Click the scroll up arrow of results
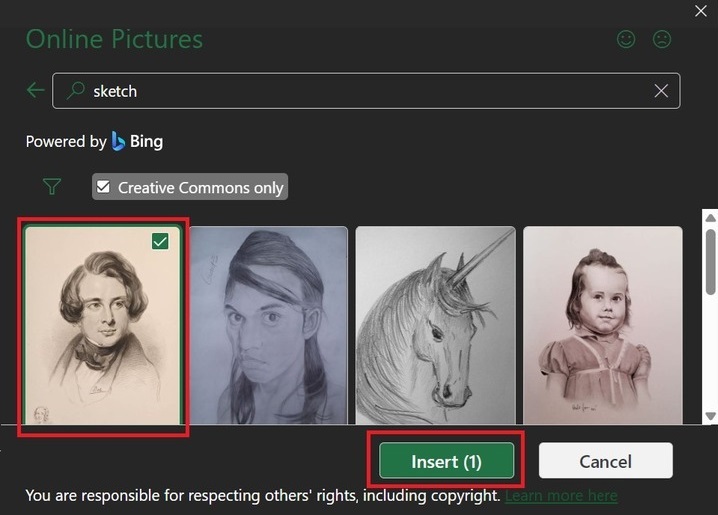 pyautogui.click(x=709, y=217)
